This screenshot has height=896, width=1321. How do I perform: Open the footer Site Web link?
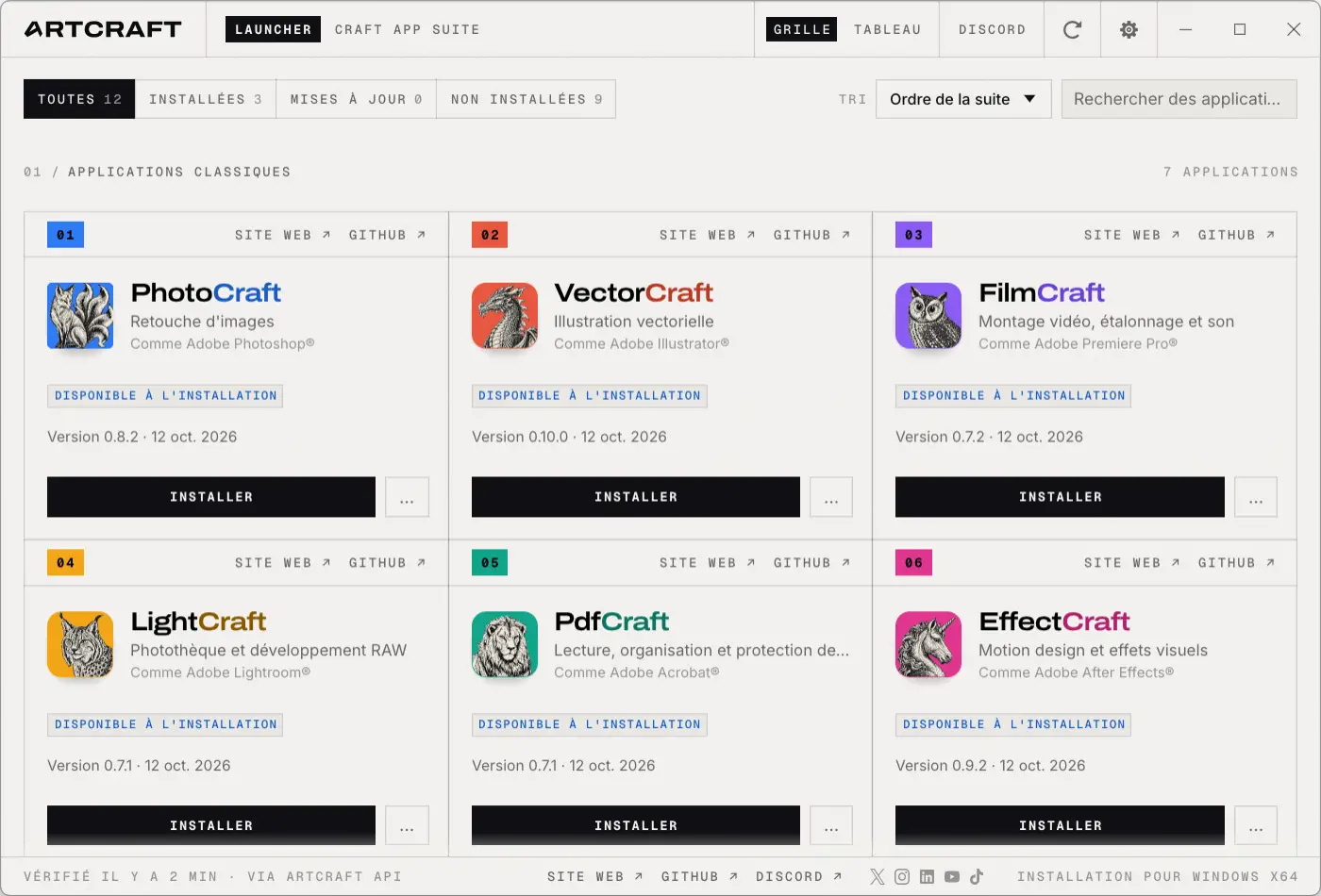coord(595,876)
